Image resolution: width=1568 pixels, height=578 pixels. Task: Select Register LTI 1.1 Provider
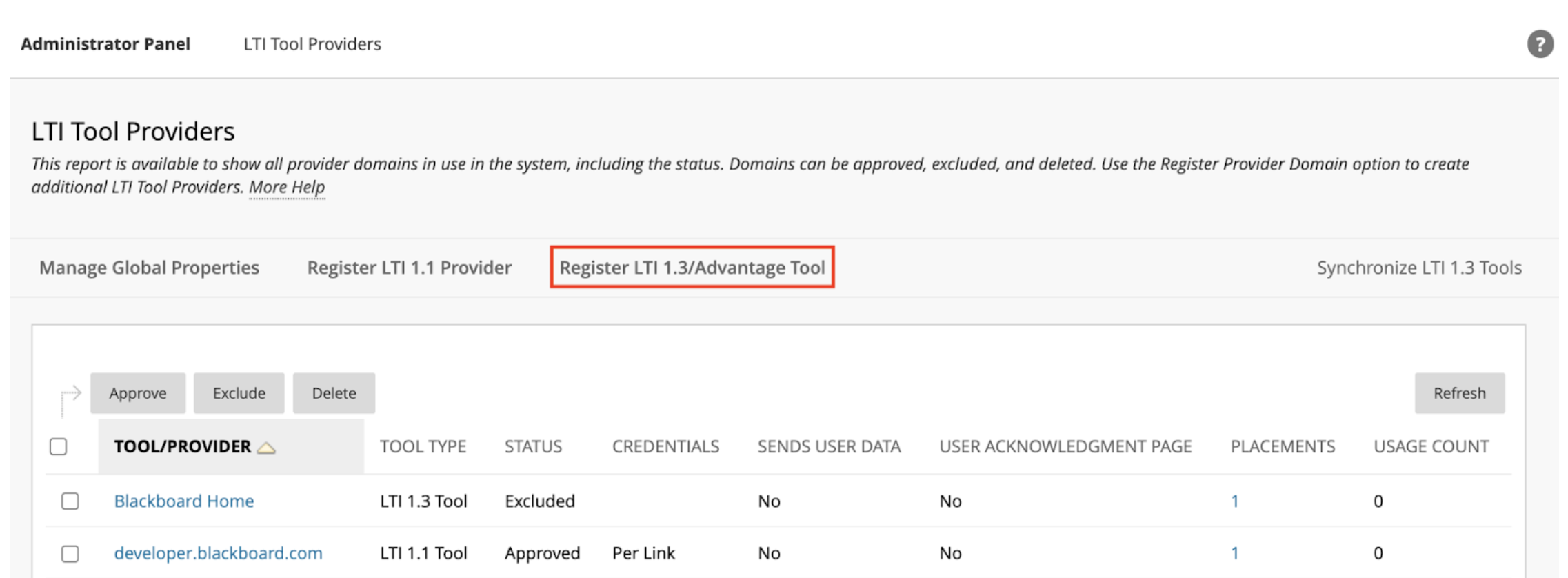point(409,268)
